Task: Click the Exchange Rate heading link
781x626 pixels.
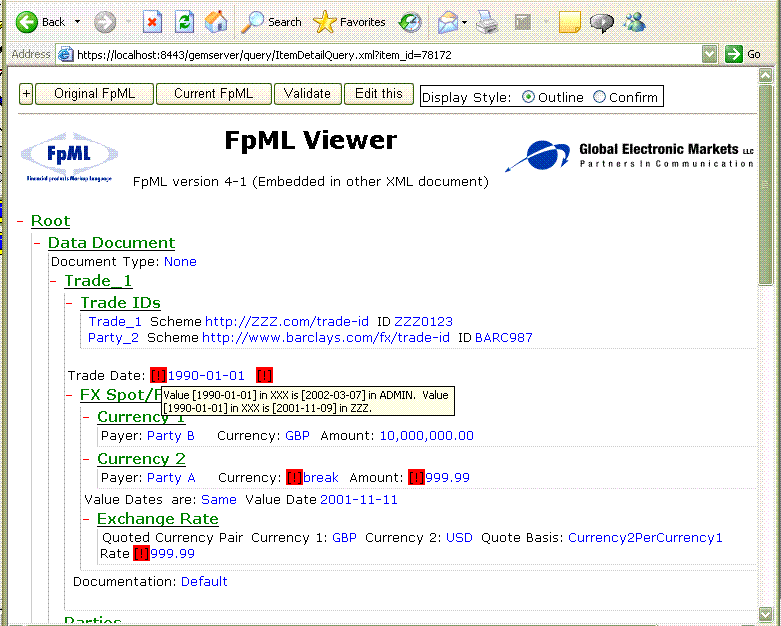Action: pos(157,518)
